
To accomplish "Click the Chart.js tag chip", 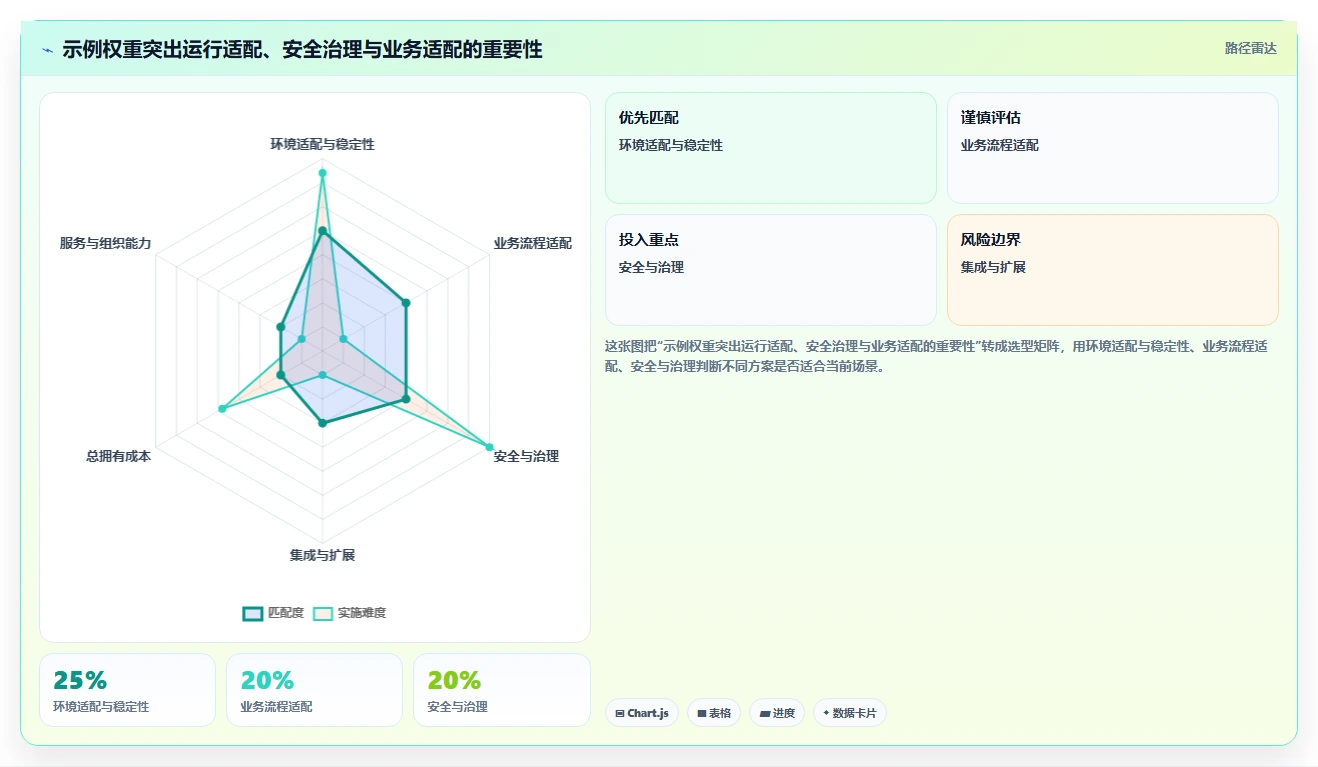I will coord(642,713).
